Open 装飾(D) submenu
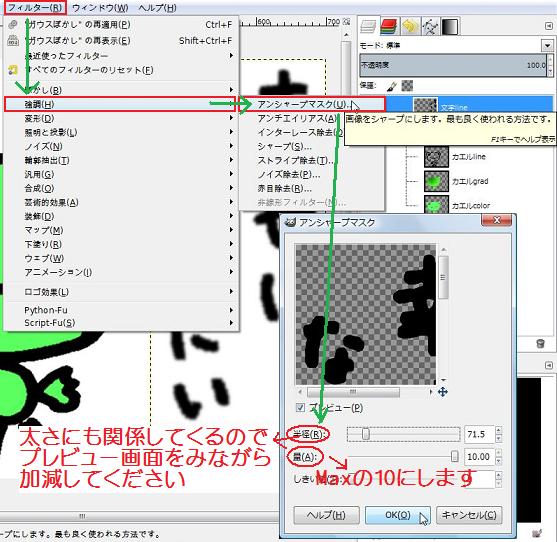This screenshot has width=557, height=542. (121, 216)
